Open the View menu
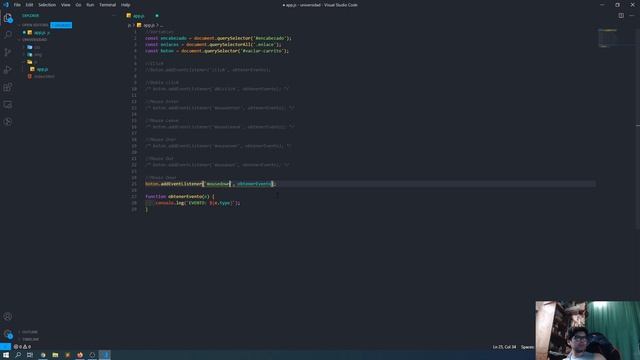This screenshot has width=640, height=360. 66,5
